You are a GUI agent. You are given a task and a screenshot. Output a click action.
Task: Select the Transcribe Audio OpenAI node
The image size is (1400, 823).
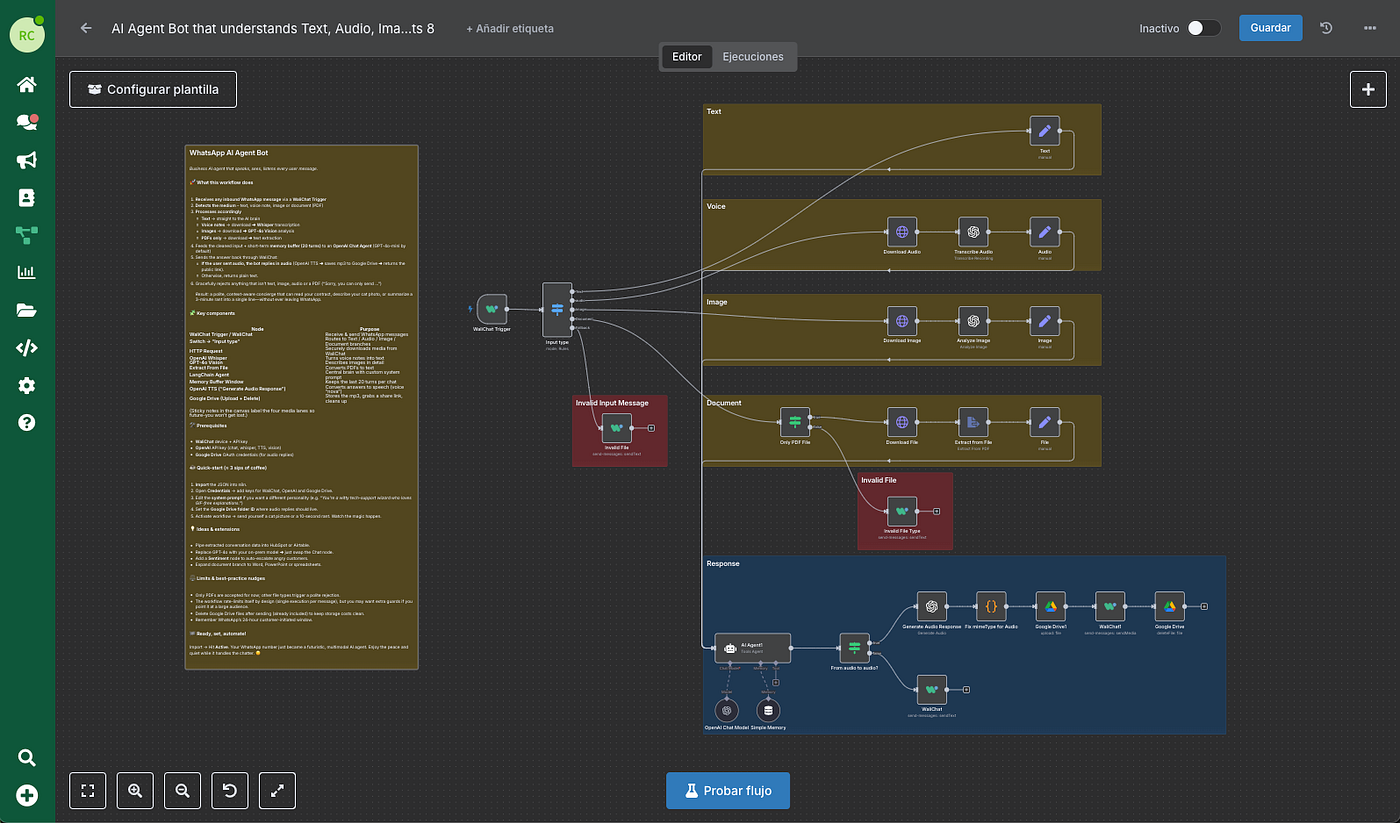tap(973, 232)
